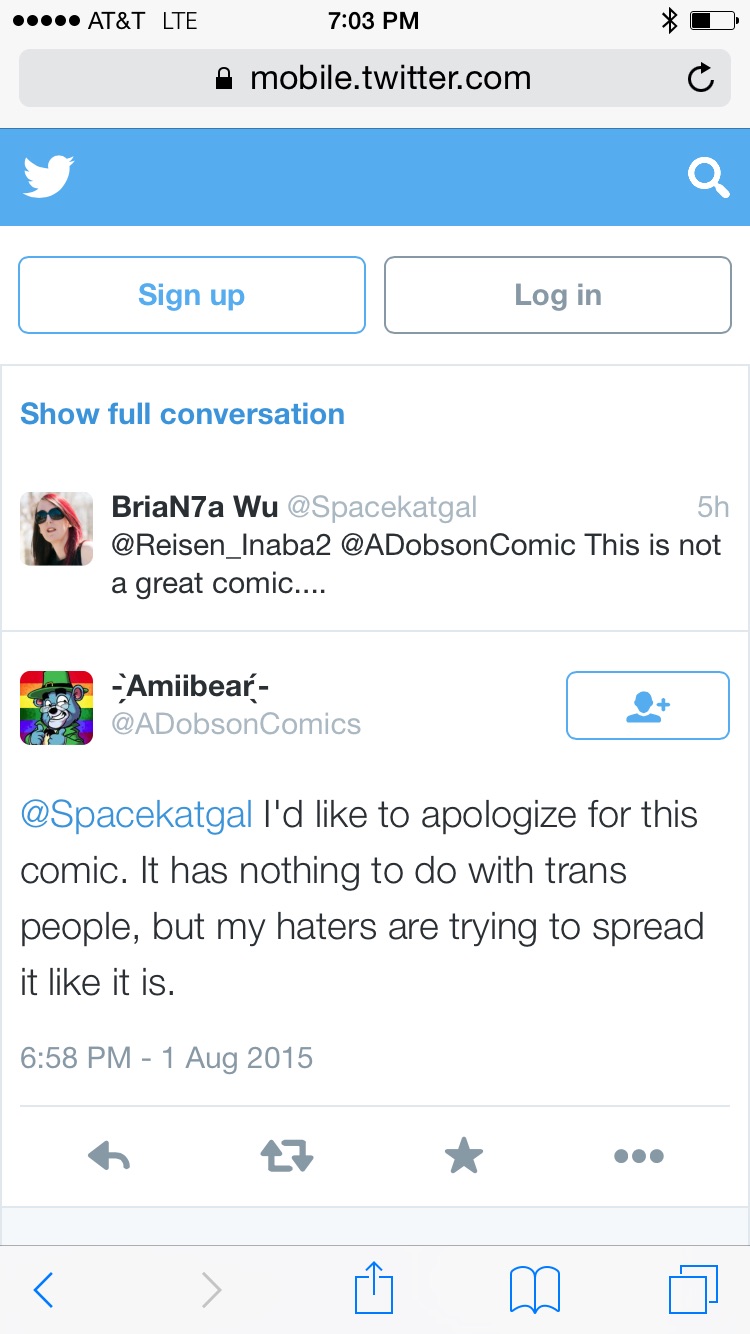Favorite the tweet with star icon
Screen dimensions: 750x1334
click(x=464, y=1156)
